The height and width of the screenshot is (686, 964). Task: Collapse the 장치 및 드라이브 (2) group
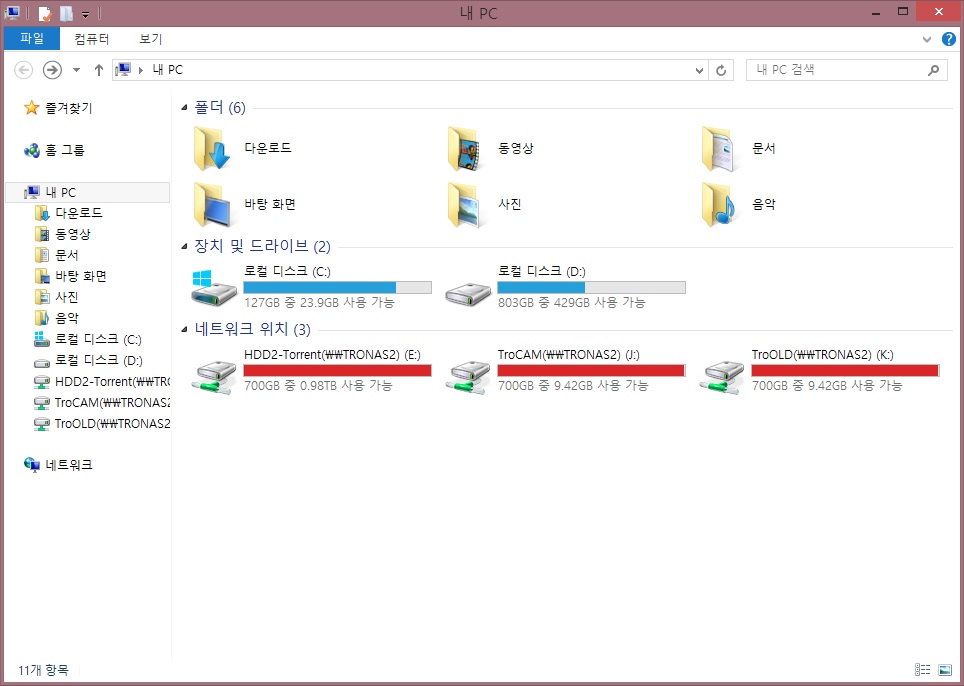(184, 247)
